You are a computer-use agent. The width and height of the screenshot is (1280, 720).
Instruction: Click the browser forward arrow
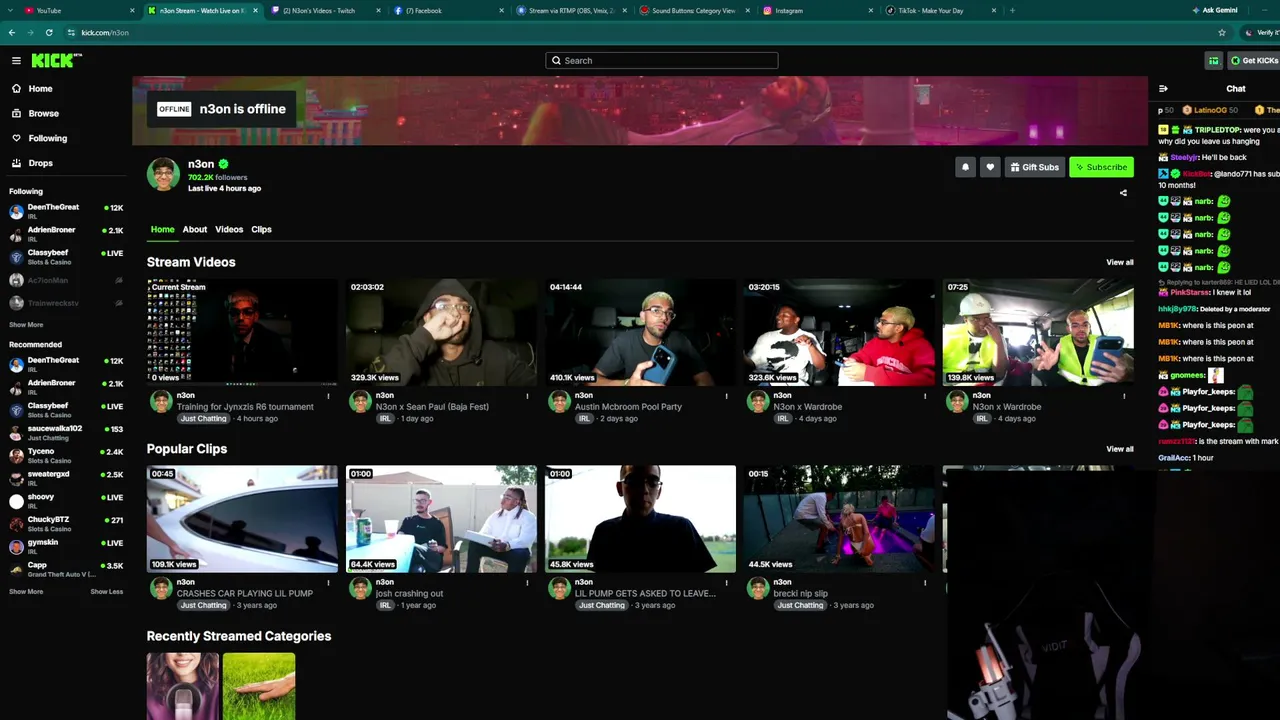click(30, 33)
